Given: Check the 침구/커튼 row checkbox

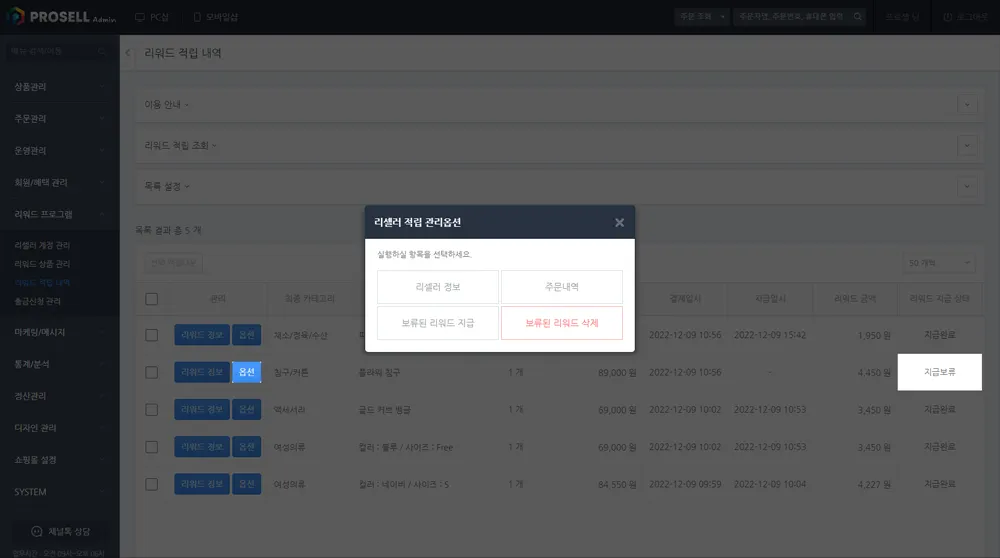Looking at the screenshot, I should 152,372.
